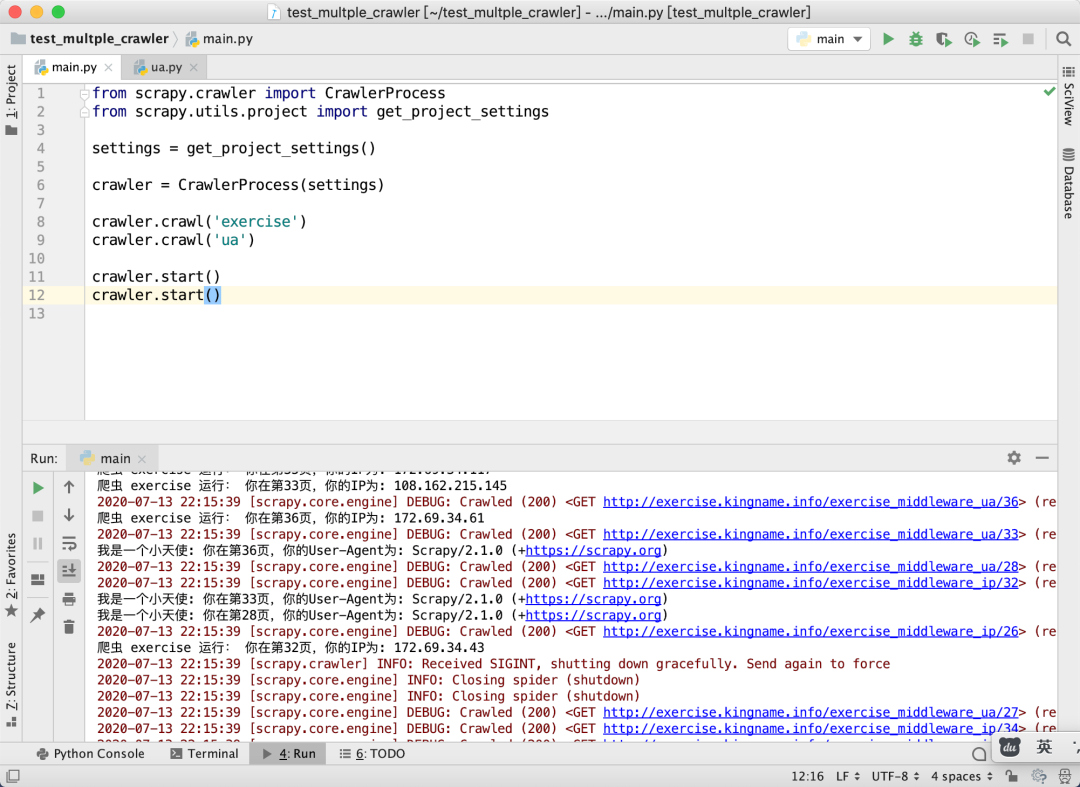Clear console output with trash icon
Image resolution: width=1080 pixels, height=787 pixels.
point(69,627)
